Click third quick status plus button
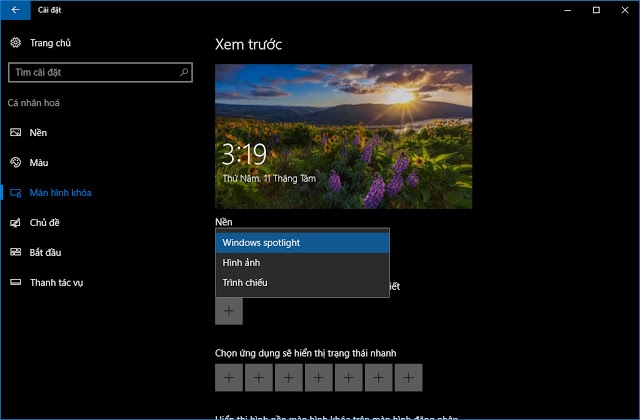This screenshot has height=420, width=640. 289,378
